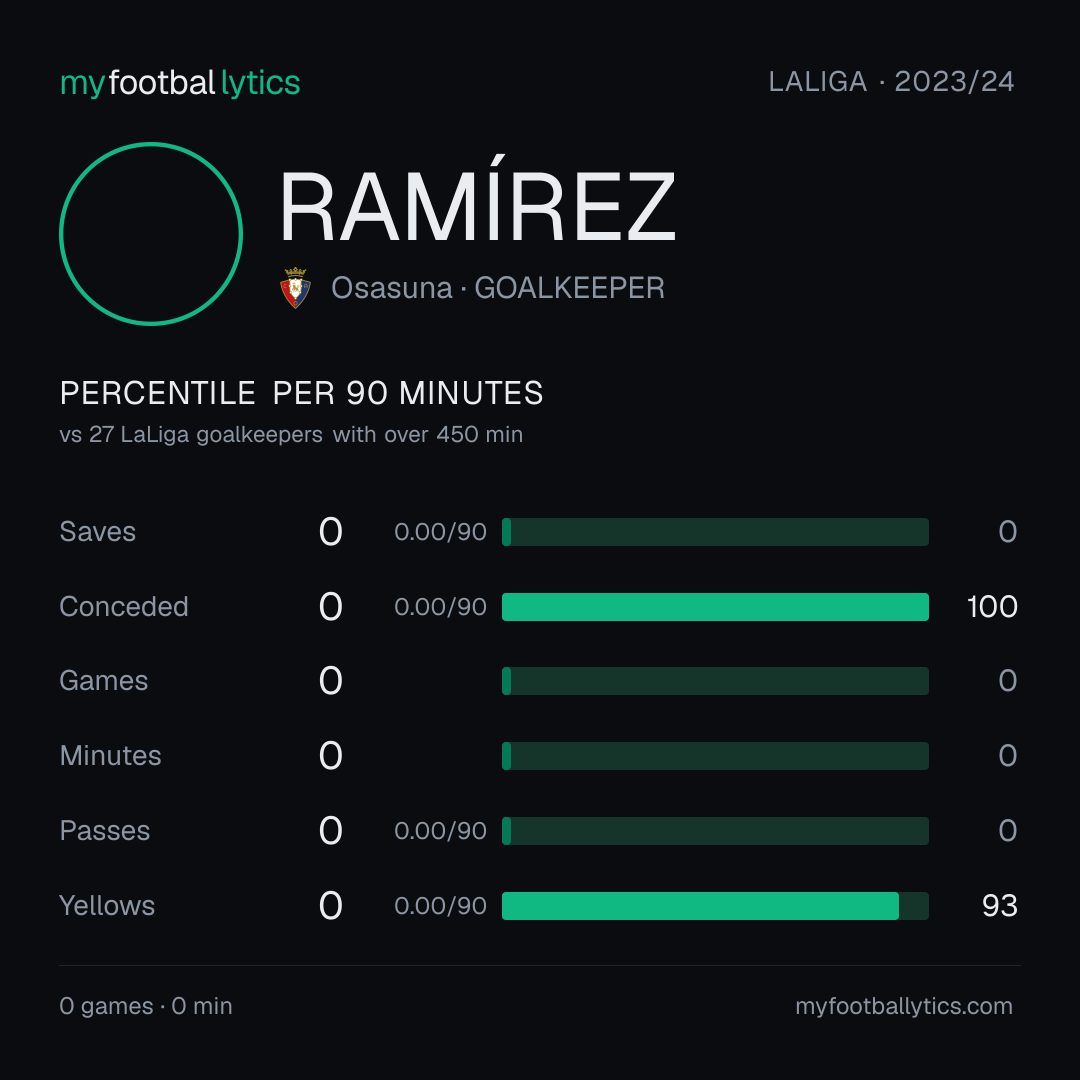Click the Yellows percentile bar

pyautogui.click(x=715, y=906)
